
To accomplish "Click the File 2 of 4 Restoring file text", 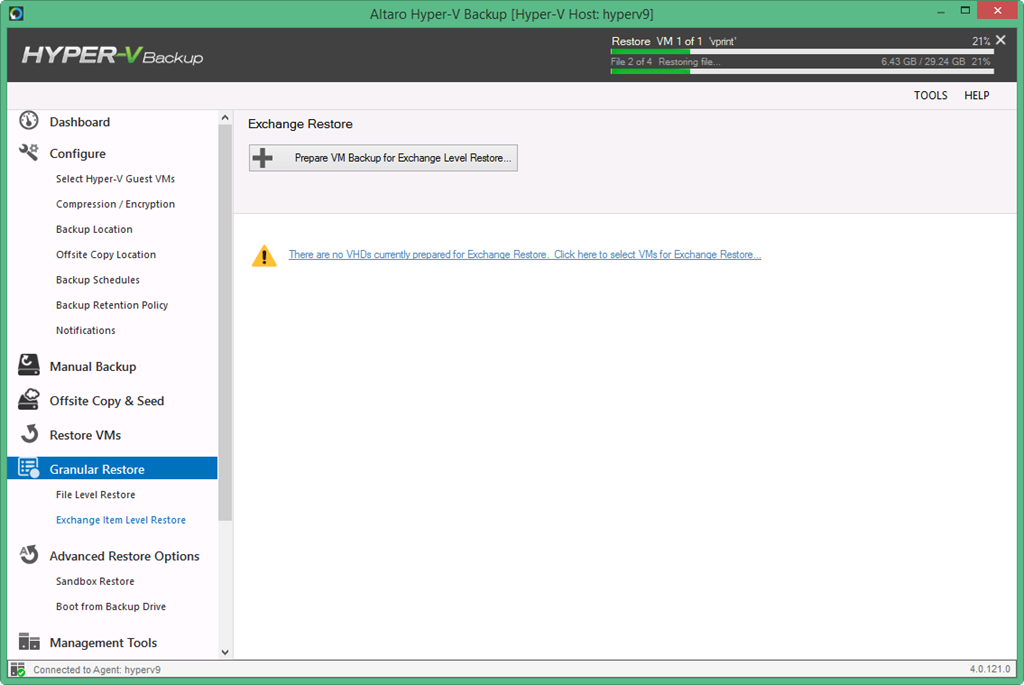I will coord(665,62).
